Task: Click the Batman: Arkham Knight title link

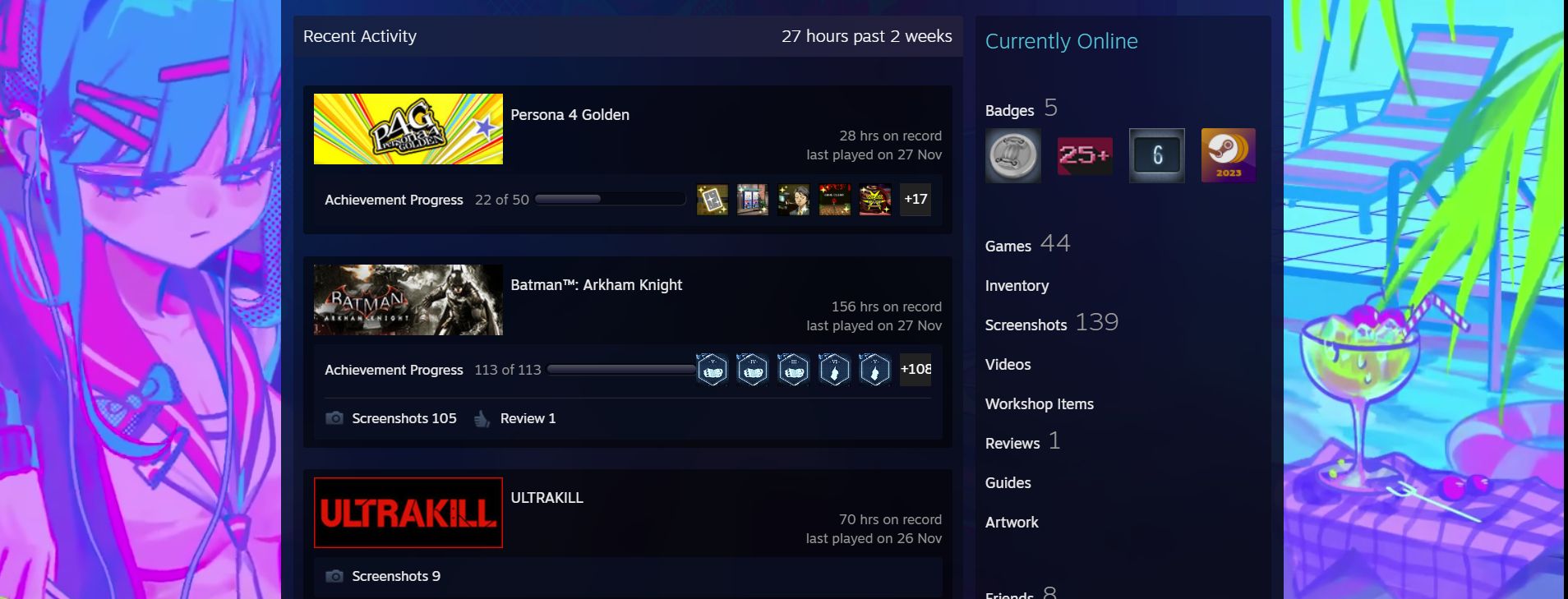Action: tap(597, 285)
